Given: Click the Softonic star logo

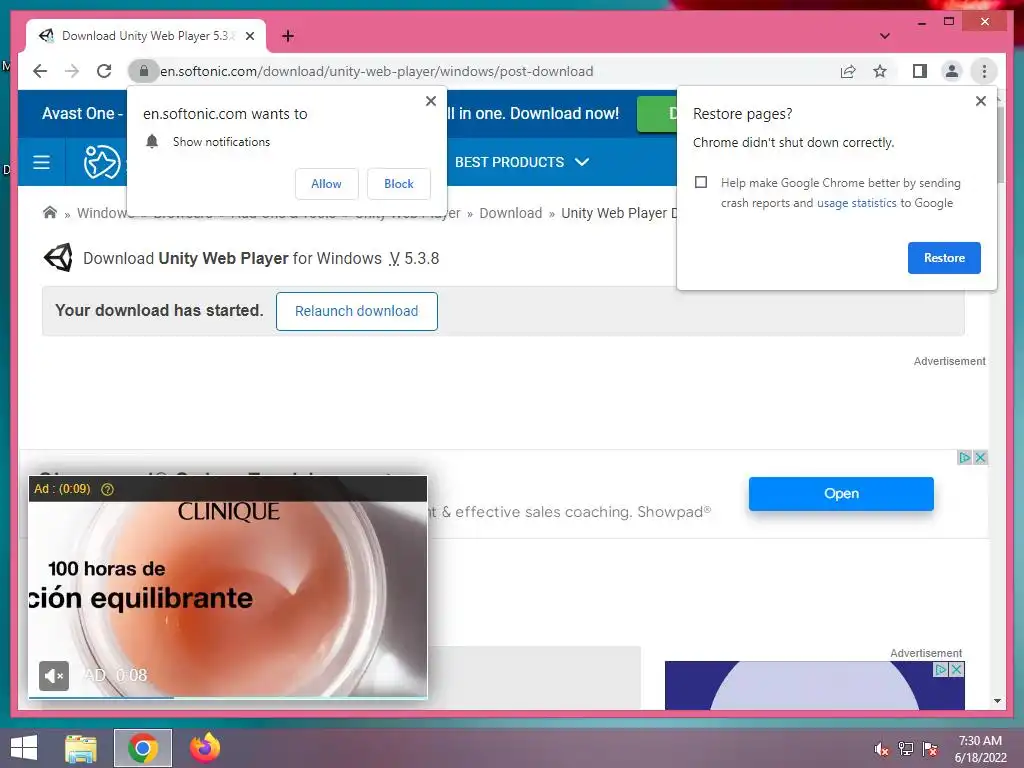Looking at the screenshot, I should (102, 162).
